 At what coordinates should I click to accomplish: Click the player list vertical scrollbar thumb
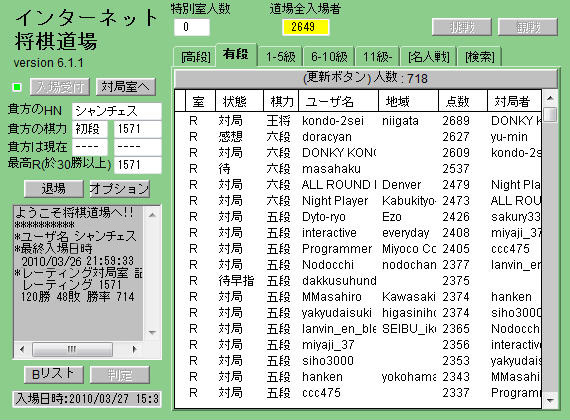[550, 115]
